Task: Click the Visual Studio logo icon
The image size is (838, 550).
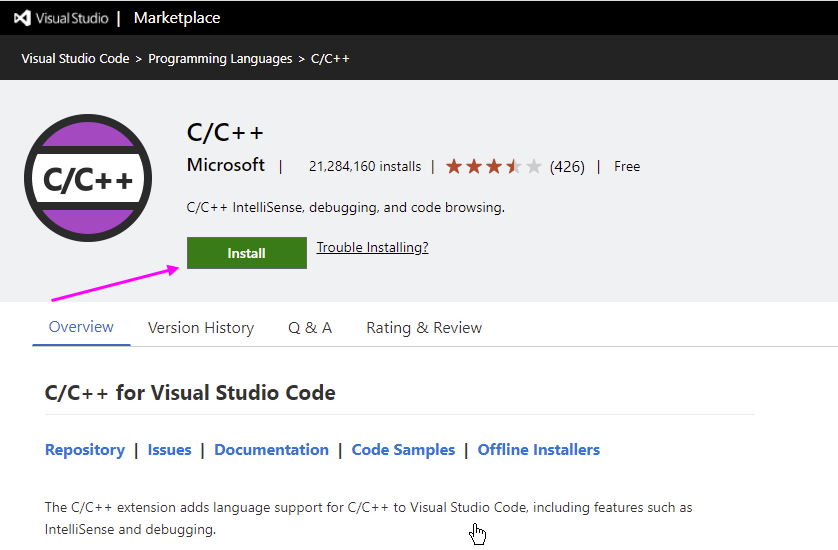Action: (x=22, y=18)
